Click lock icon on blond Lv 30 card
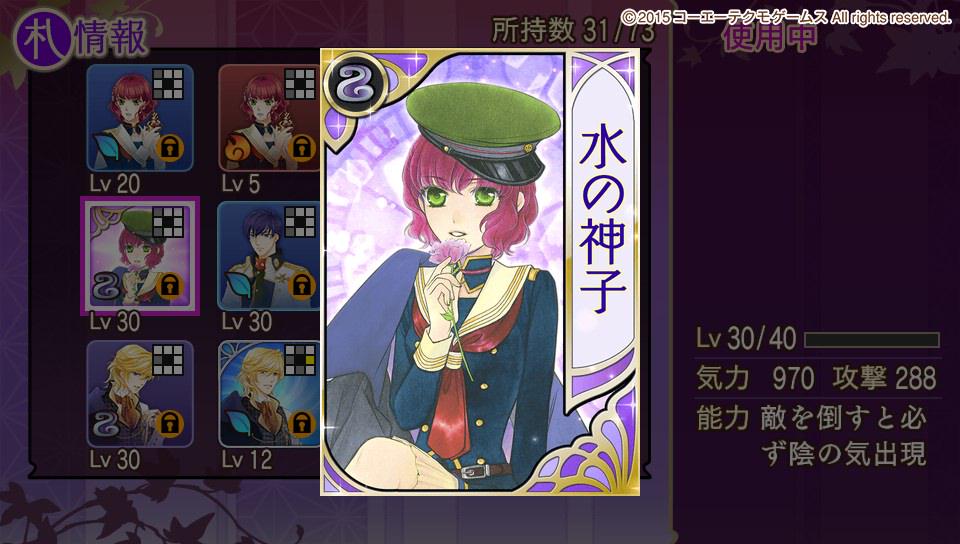The image size is (960, 544). [x=170, y=423]
